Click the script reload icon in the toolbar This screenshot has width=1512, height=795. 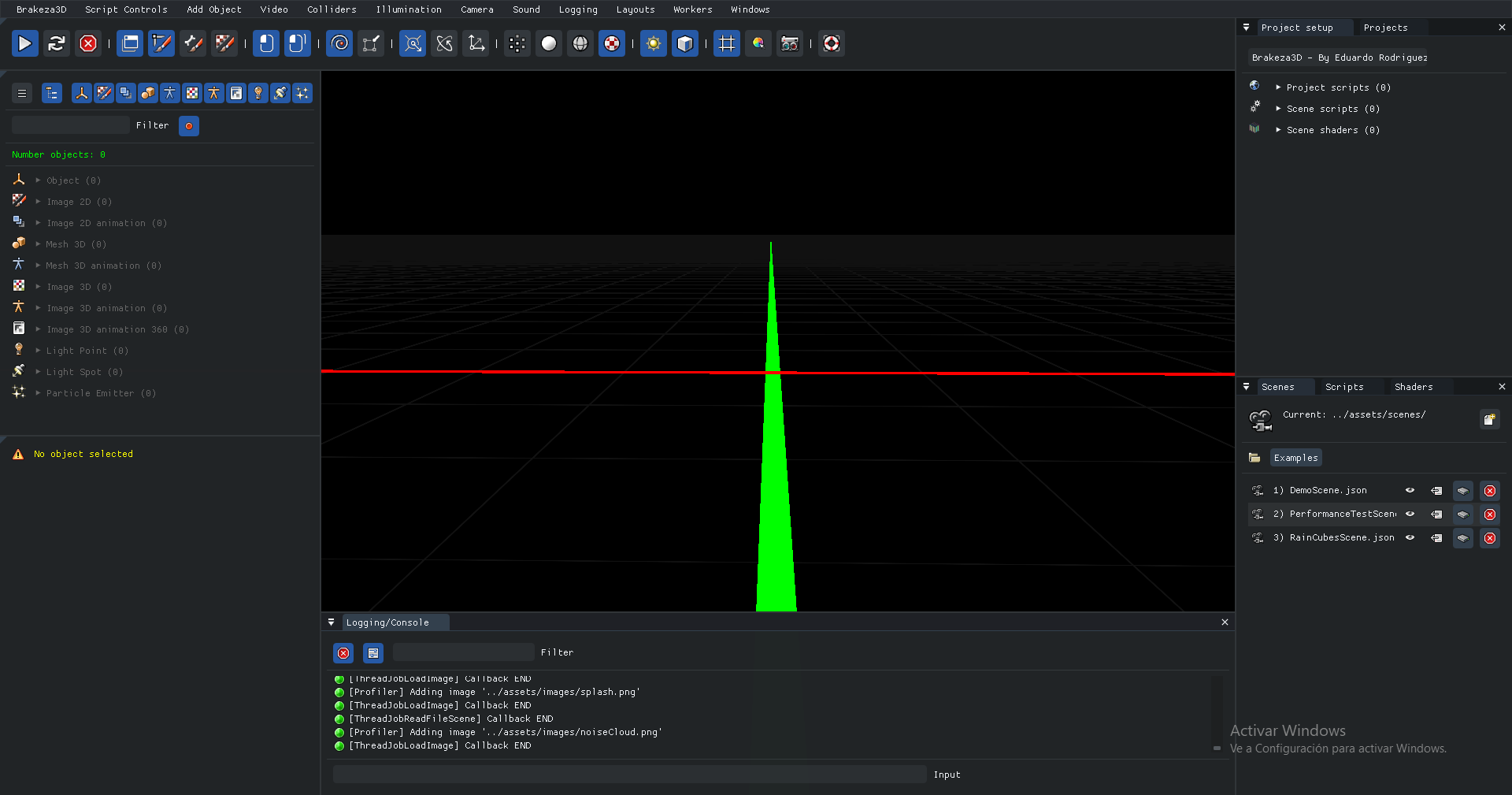pyautogui.click(x=56, y=43)
